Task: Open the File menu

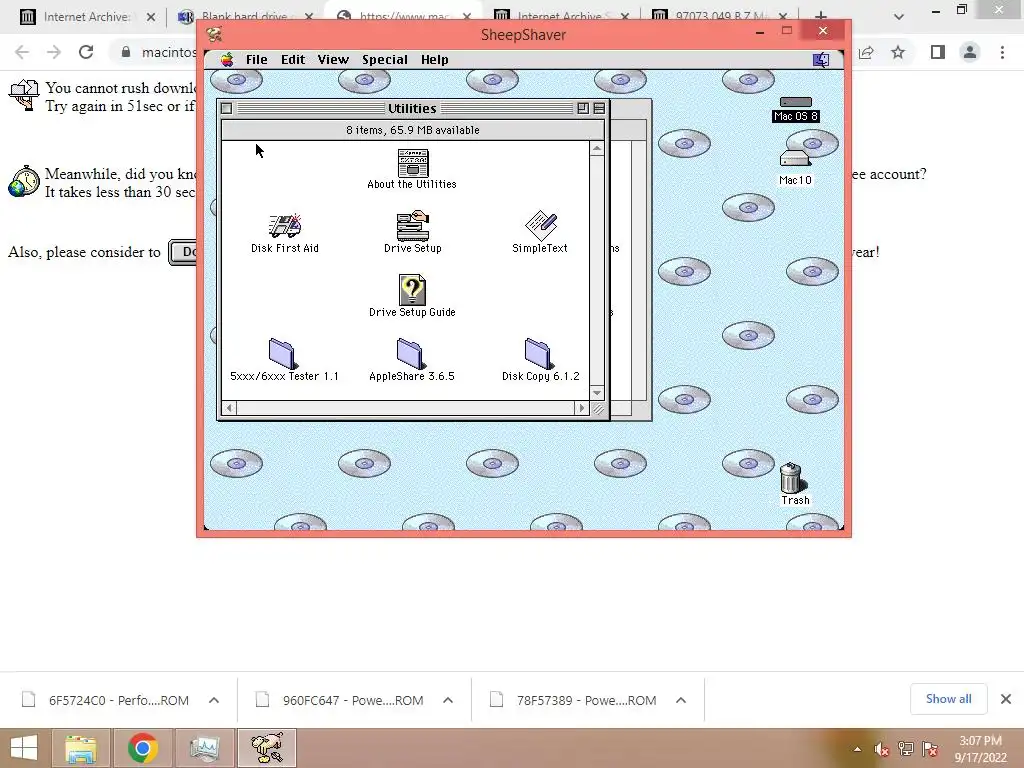Action: (x=257, y=59)
